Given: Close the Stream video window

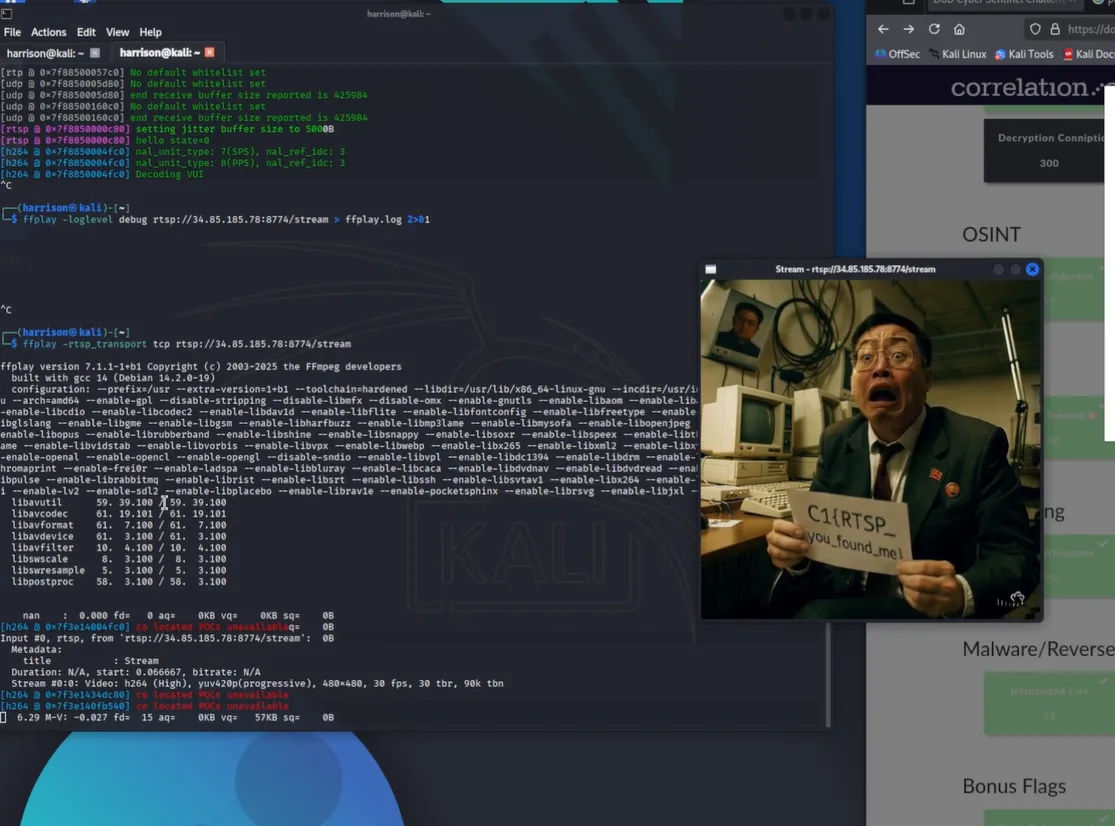Looking at the screenshot, I should [x=1032, y=269].
